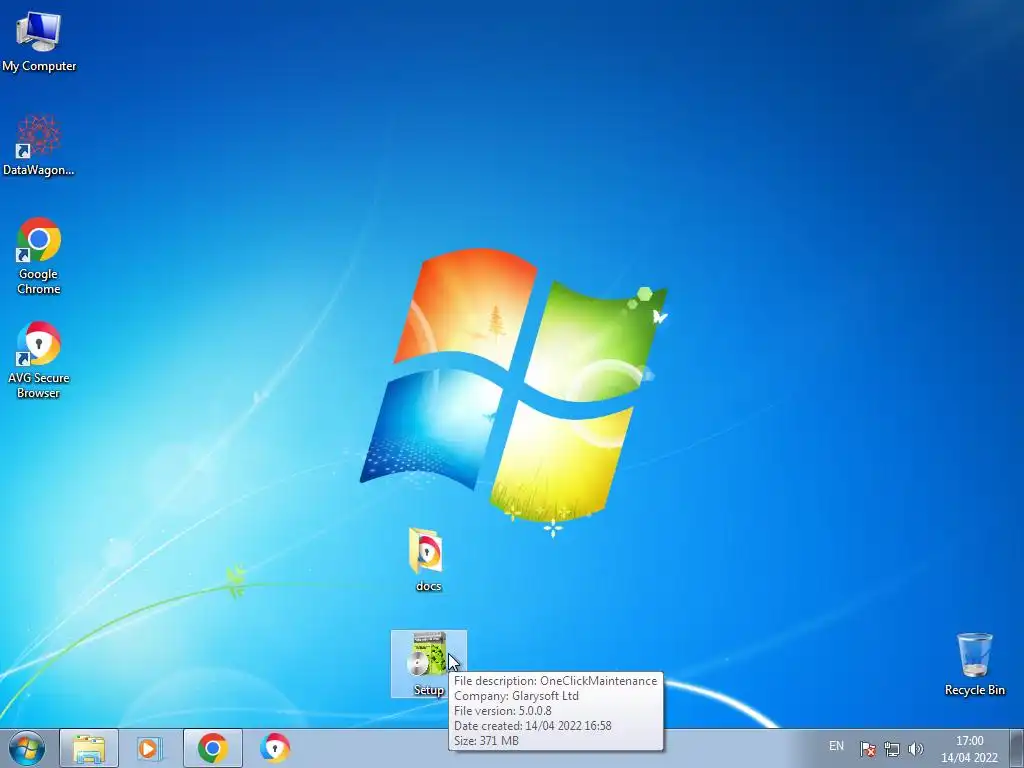Switch to Google Chrome on the taskbar

212,748
